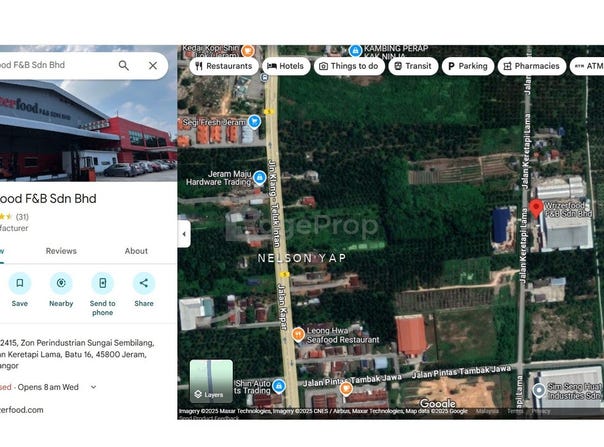Open the place photo of the factory
This screenshot has height=447, width=604.
tap(88, 131)
